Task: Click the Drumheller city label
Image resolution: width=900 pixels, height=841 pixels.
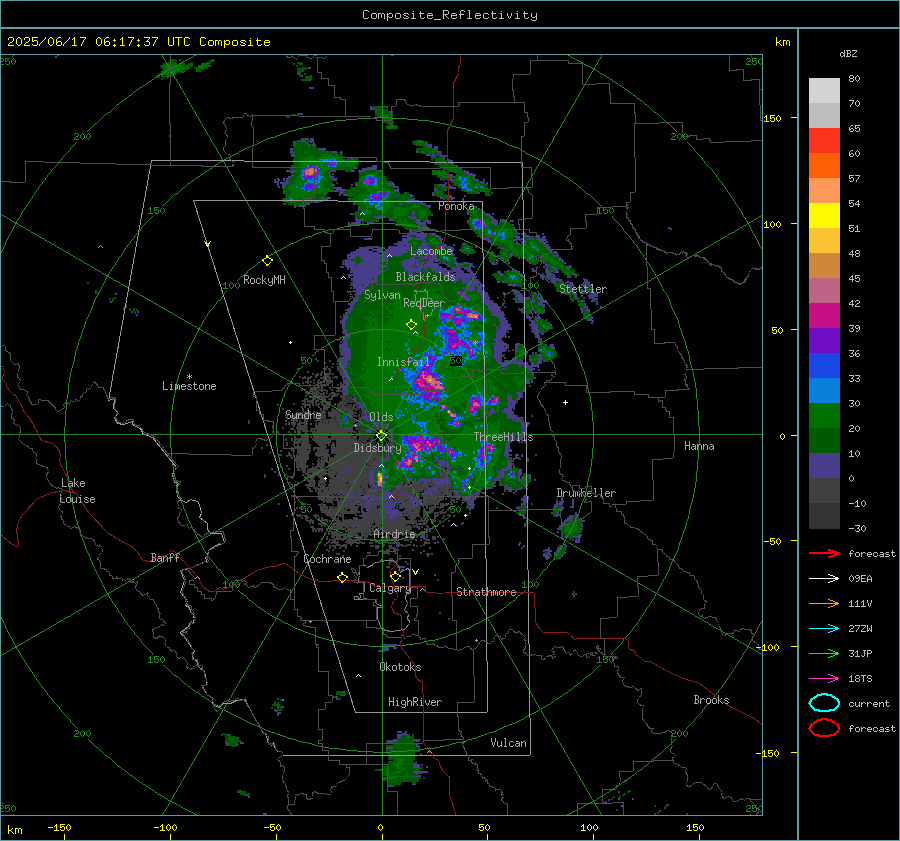Action: [586, 493]
